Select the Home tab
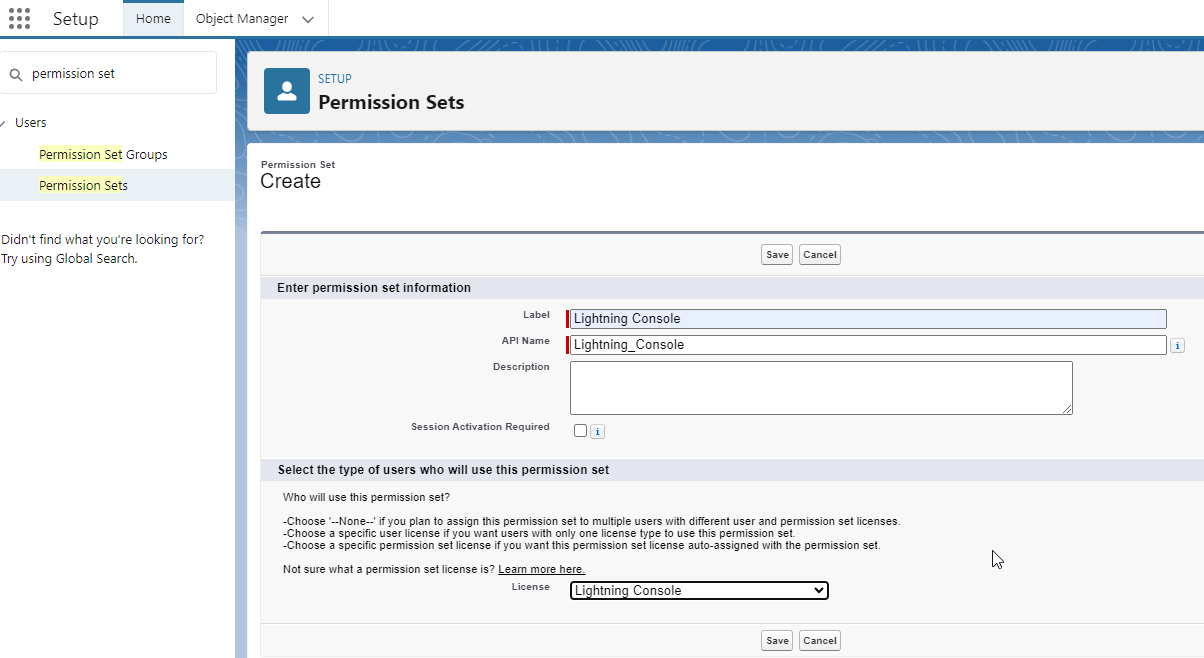 click(x=152, y=18)
